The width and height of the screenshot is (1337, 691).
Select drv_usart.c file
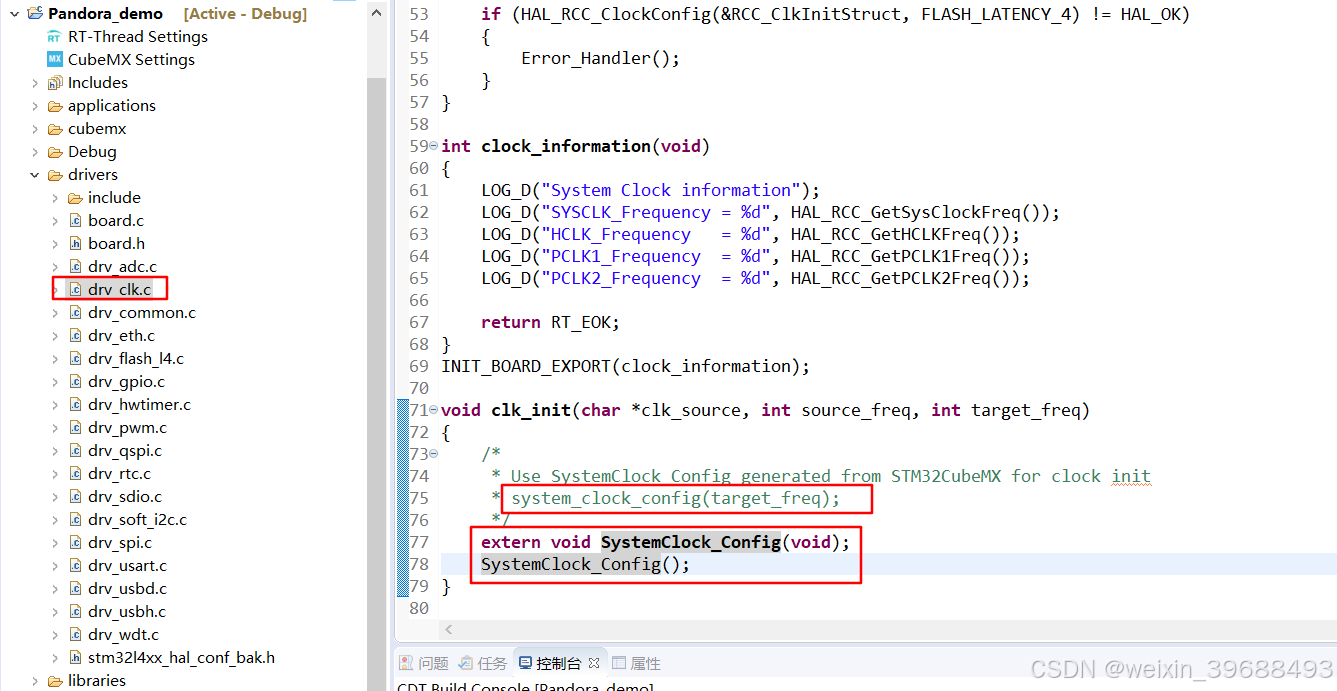[x=127, y=566]
